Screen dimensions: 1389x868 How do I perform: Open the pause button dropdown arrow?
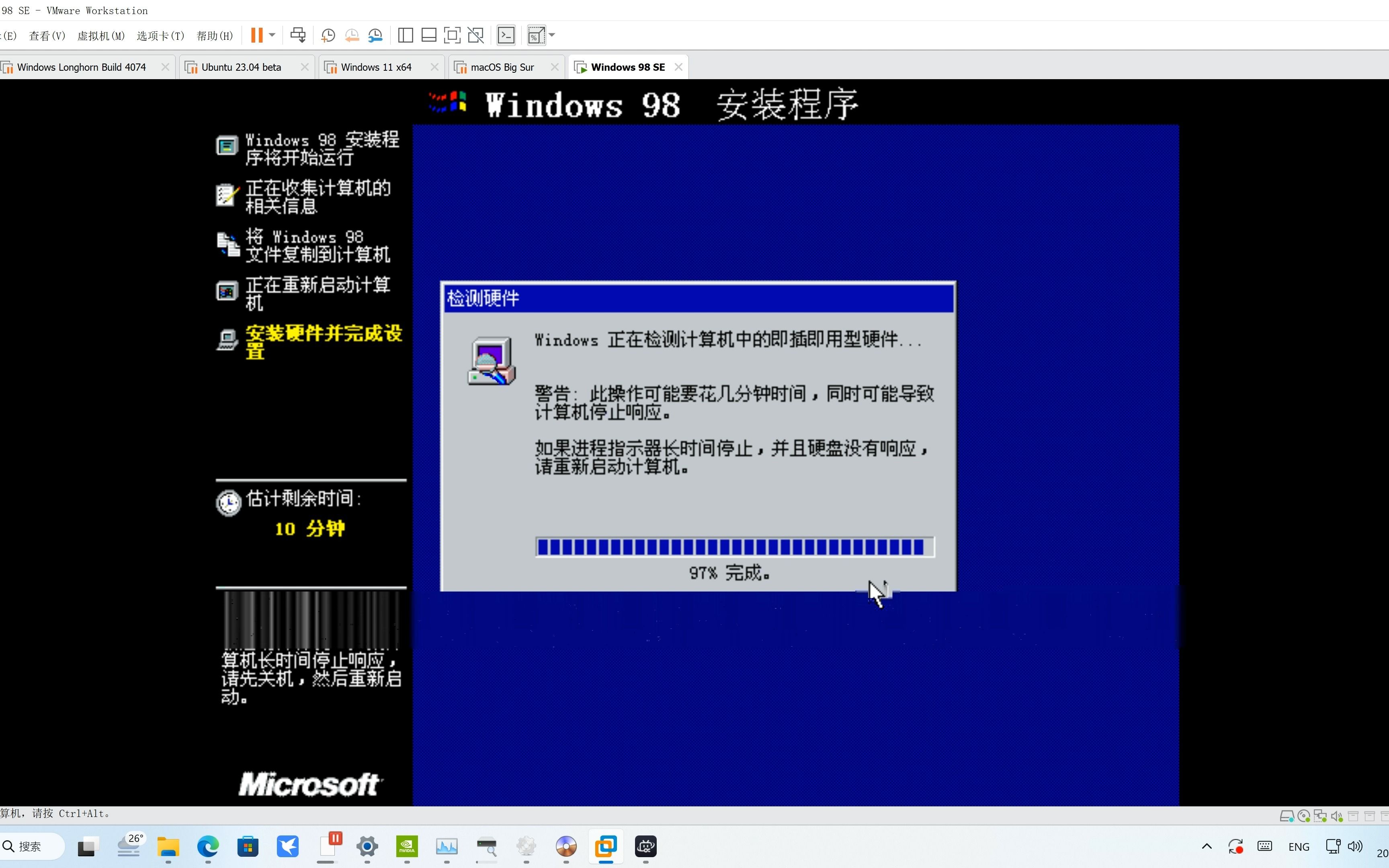click(272, 35)
